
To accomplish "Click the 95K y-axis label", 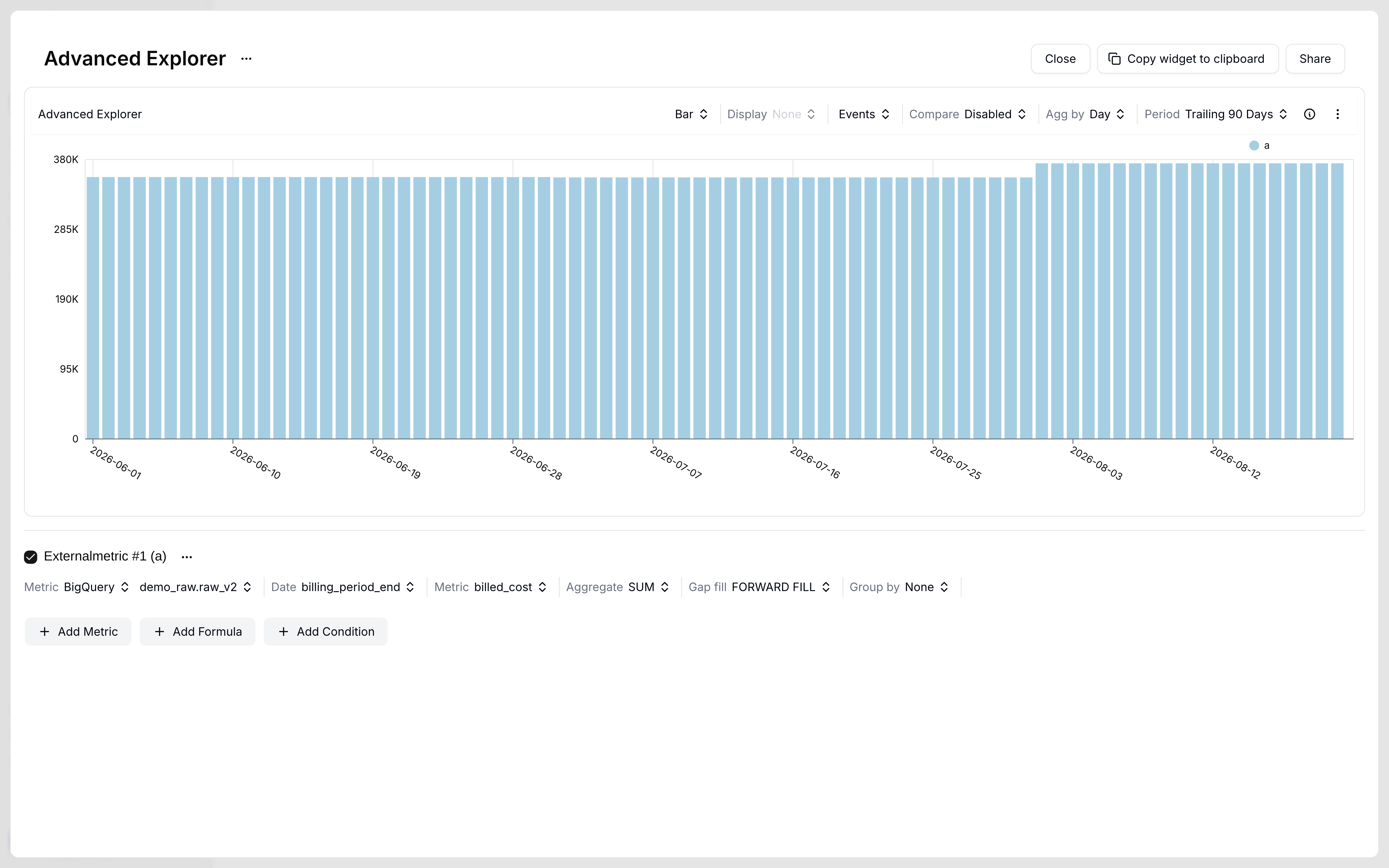I will pyautogui.click(x=69, y=369).
